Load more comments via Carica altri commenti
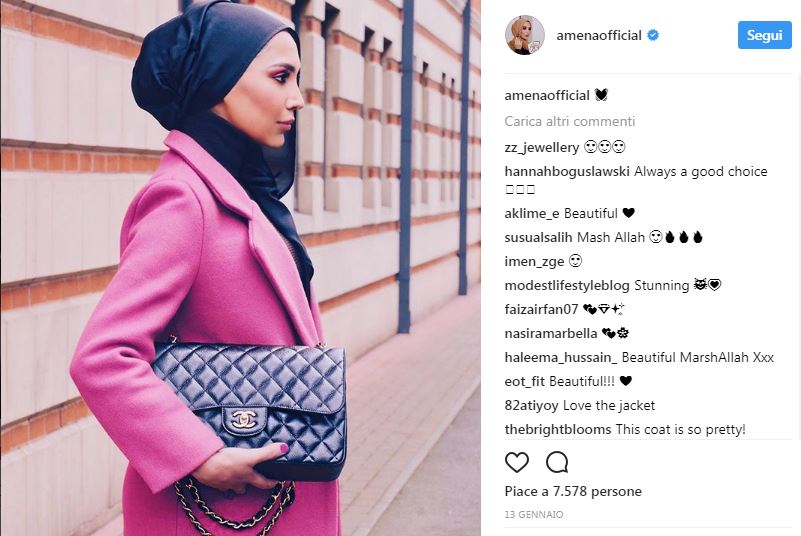 click(570, 121)
